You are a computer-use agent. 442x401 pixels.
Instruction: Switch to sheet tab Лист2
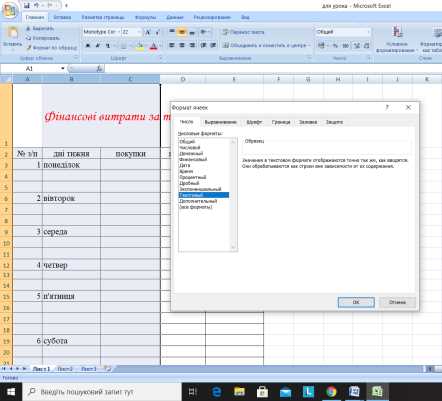point(65,369)
